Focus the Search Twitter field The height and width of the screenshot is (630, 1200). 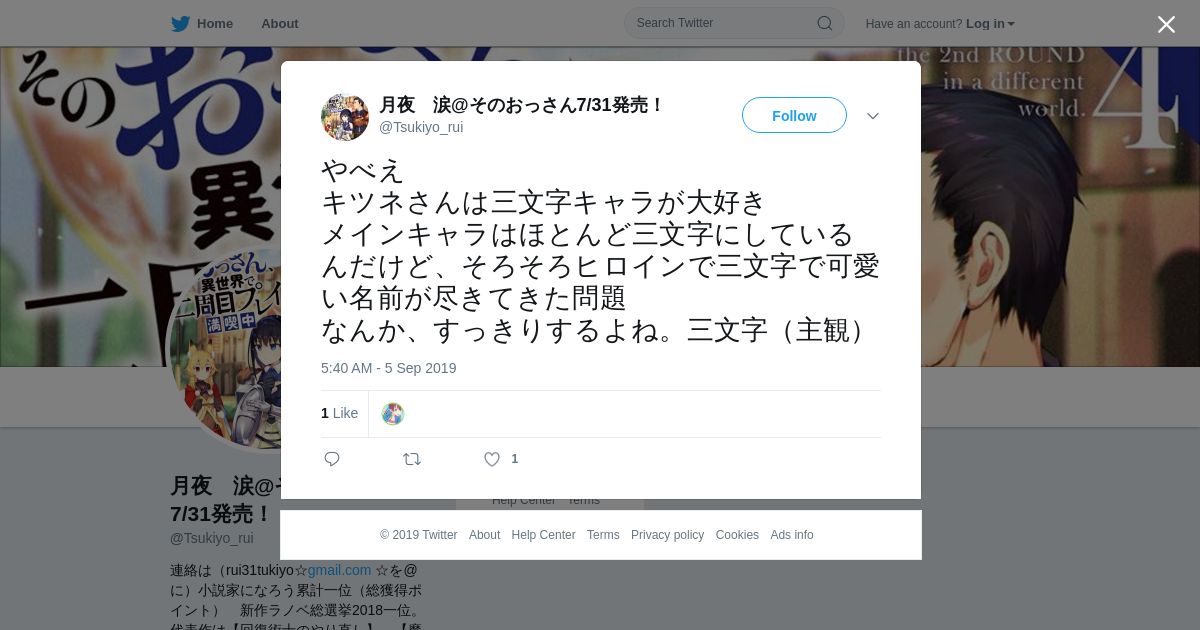coord(734,23)
